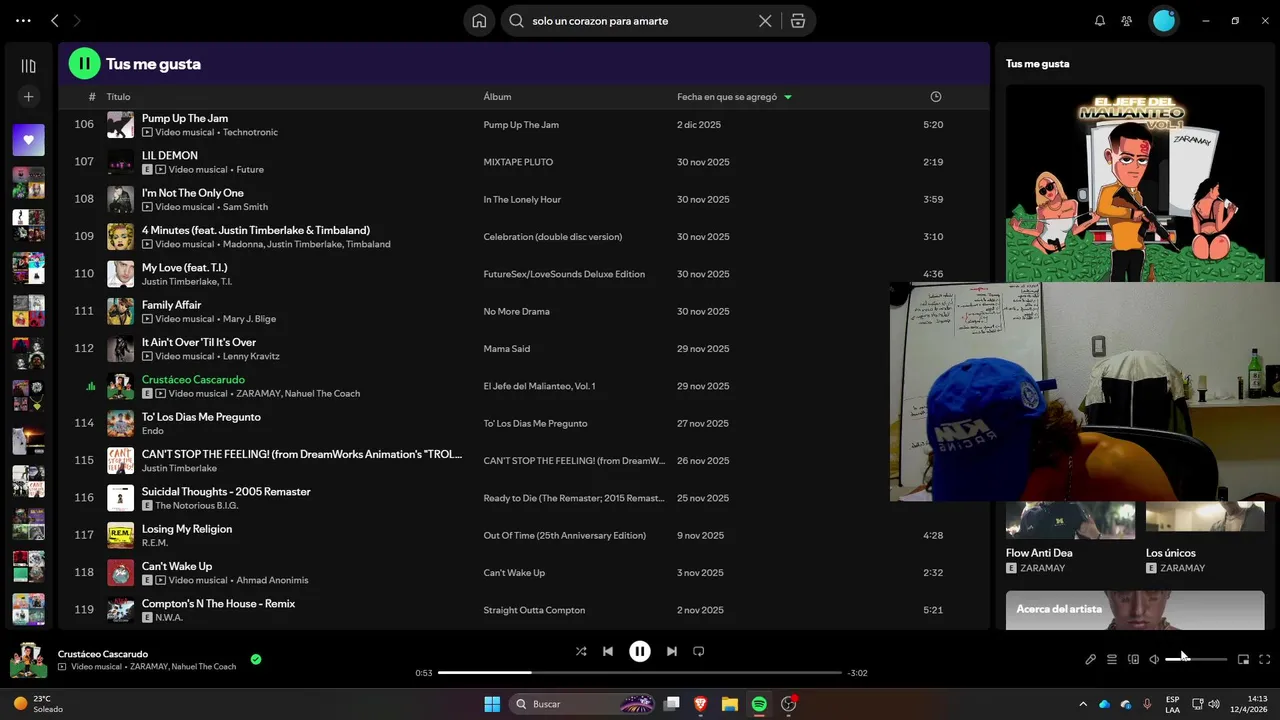Show hidden tray icons chevron
This screenshot has width=1280, height=720.
tap(1083, 704)
